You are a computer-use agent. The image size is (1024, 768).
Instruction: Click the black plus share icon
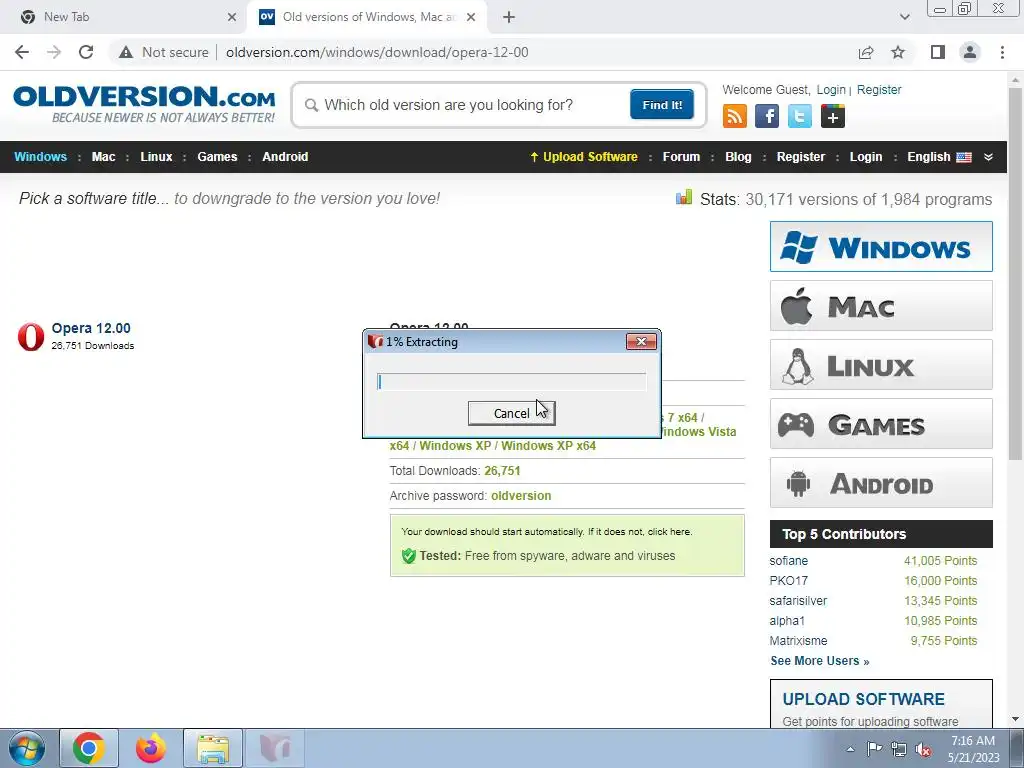pos(833,116)
